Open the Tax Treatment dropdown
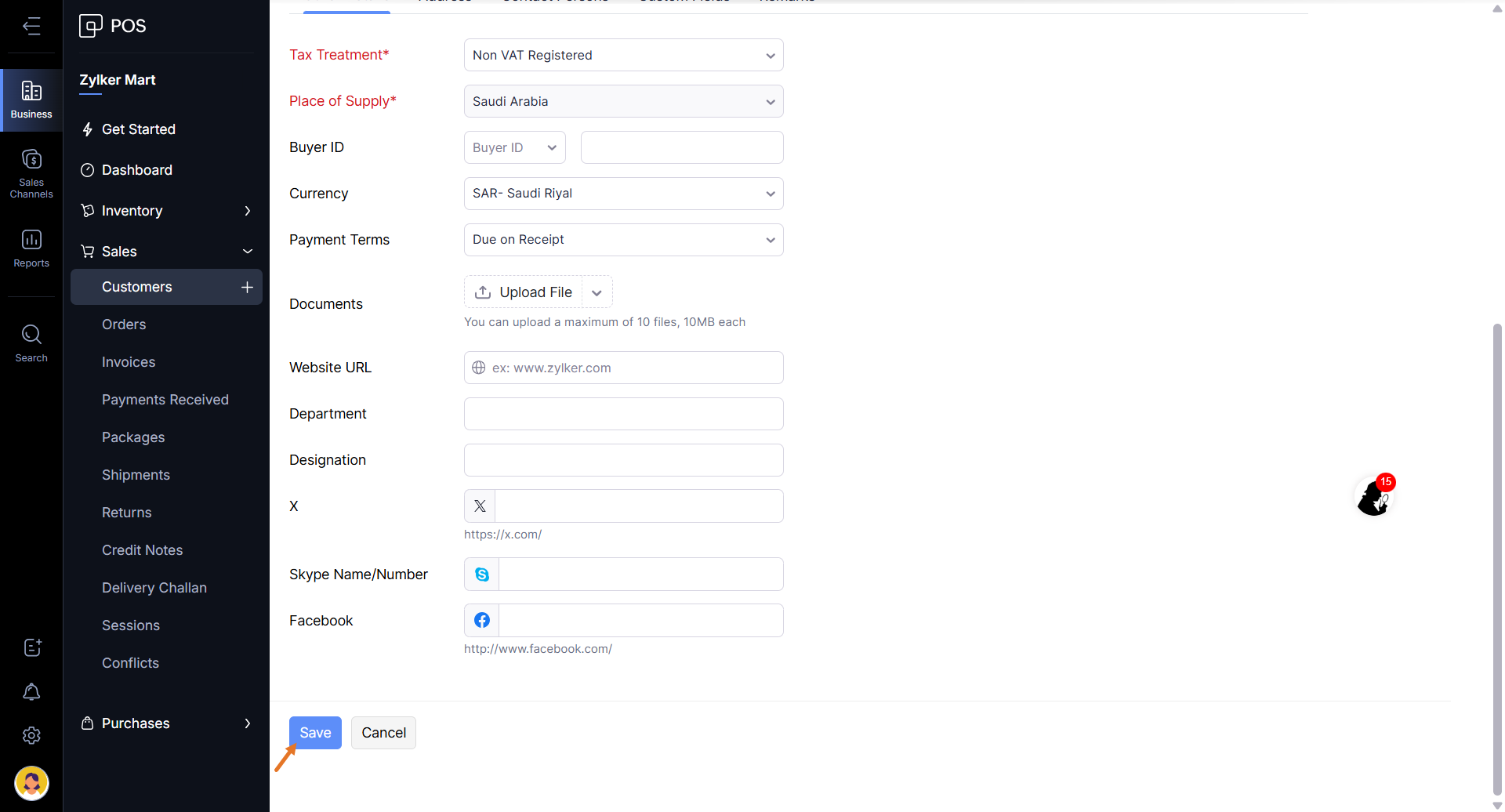The height and width of the screenshot is (812, 1505). click(623, 55)
